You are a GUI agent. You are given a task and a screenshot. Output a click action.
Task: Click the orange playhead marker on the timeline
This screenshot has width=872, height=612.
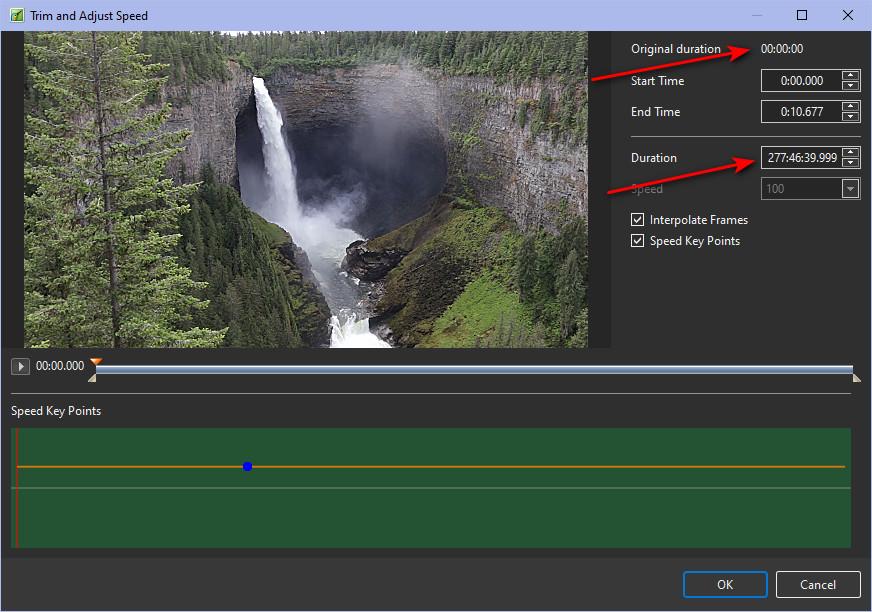click(x=96, y=362)
